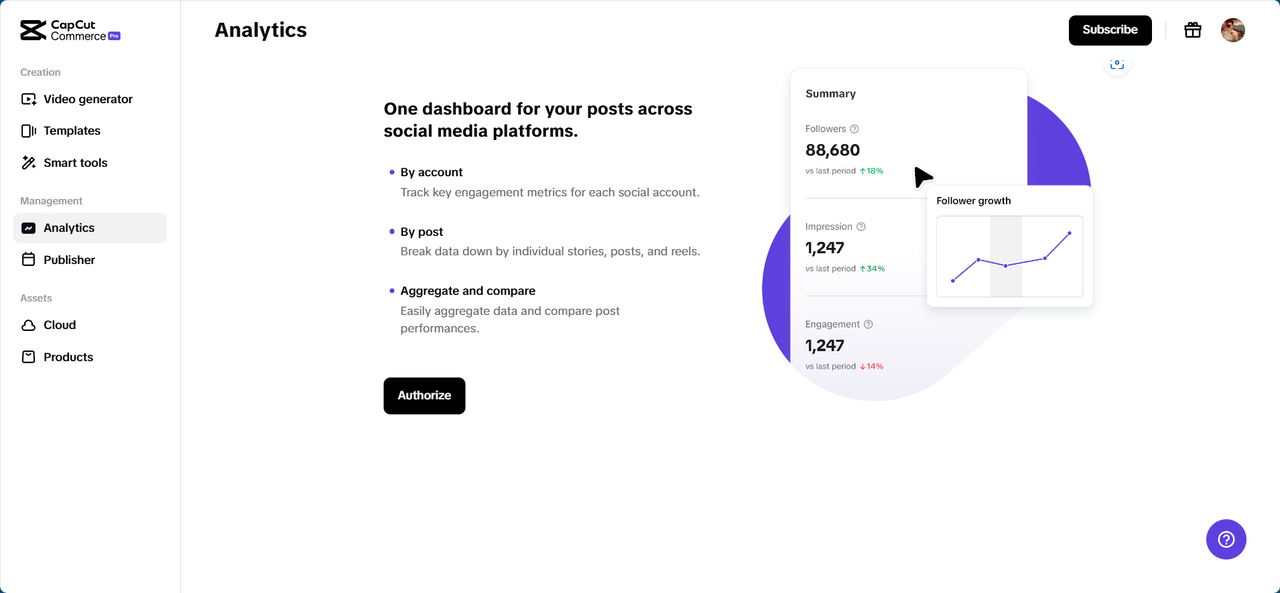Open the purple help question button

[x=1226, y=539]
